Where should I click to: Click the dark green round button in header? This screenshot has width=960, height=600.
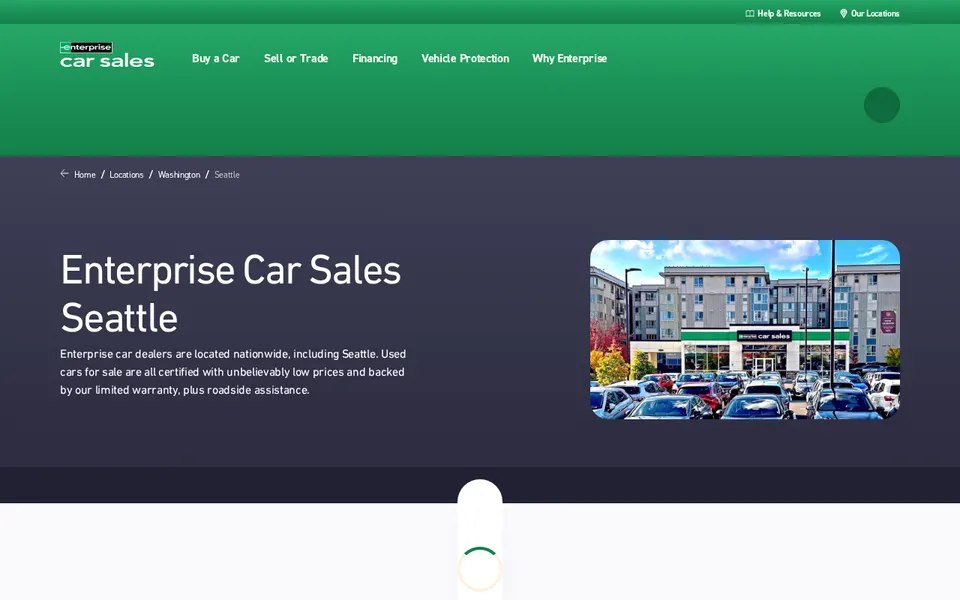click(x=882, y=105)
